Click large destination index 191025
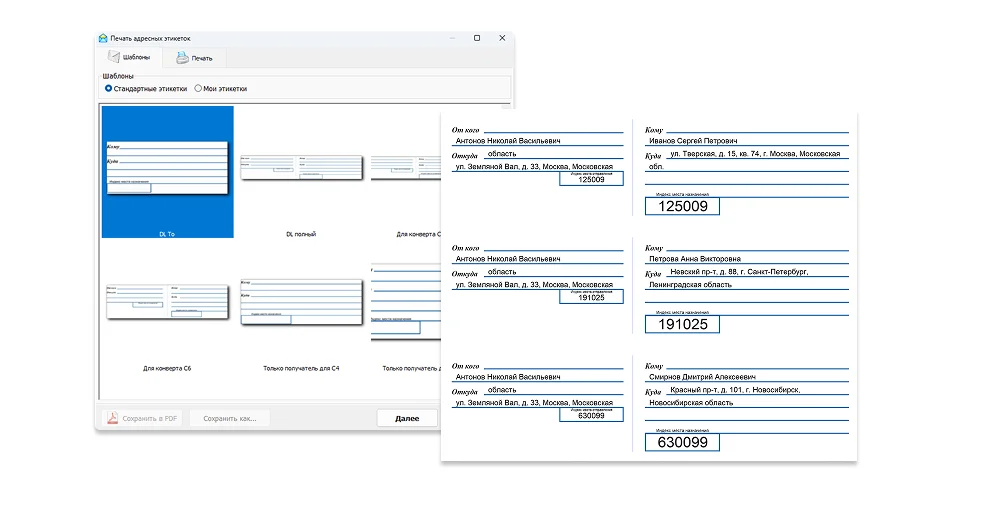The width and height of the screenshot is (1000, 516). pyautogui.click(x=682, y=324)
